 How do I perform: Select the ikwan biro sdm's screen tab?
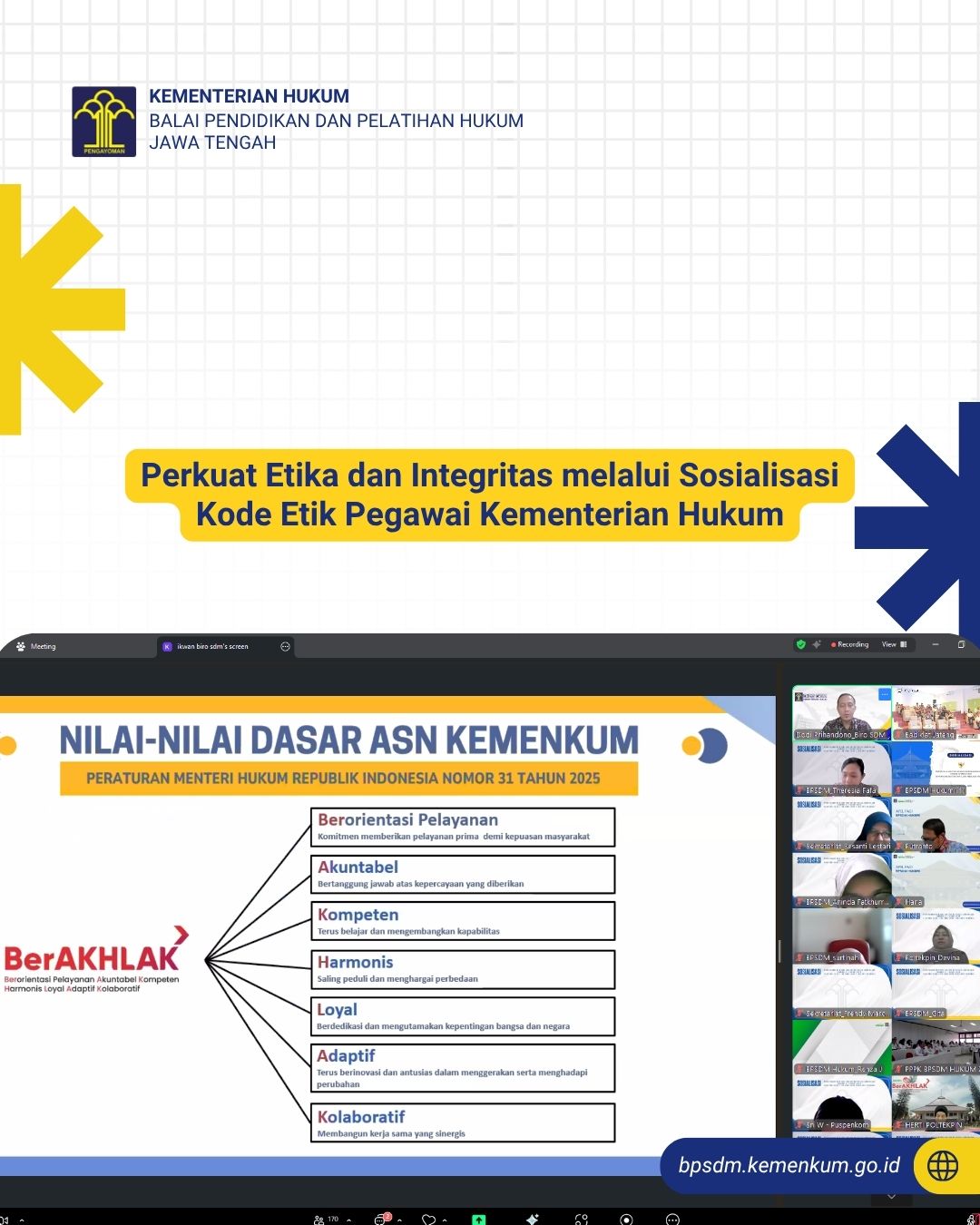click(x=212, y=646)
